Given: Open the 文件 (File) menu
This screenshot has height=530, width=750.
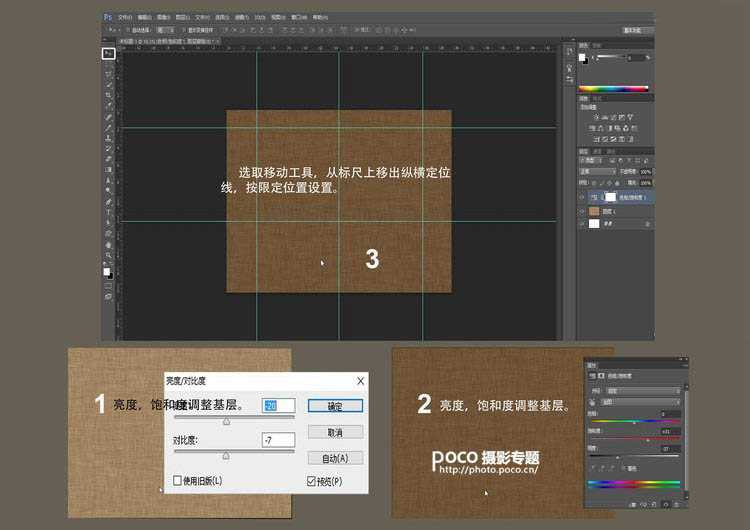Looking at the screenshot, I should 123,17.
